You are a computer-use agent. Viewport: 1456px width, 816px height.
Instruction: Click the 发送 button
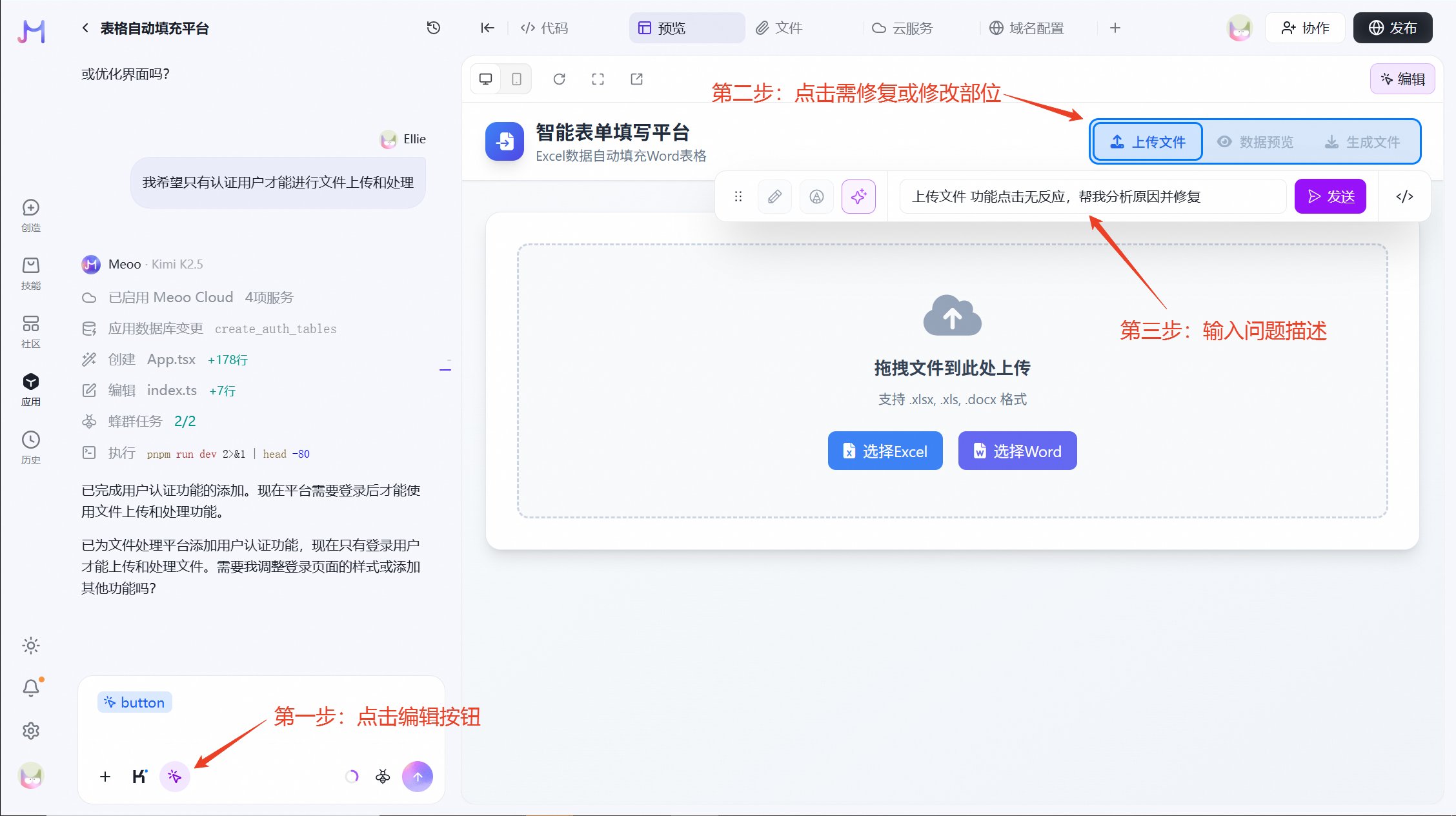[1330, 196]
